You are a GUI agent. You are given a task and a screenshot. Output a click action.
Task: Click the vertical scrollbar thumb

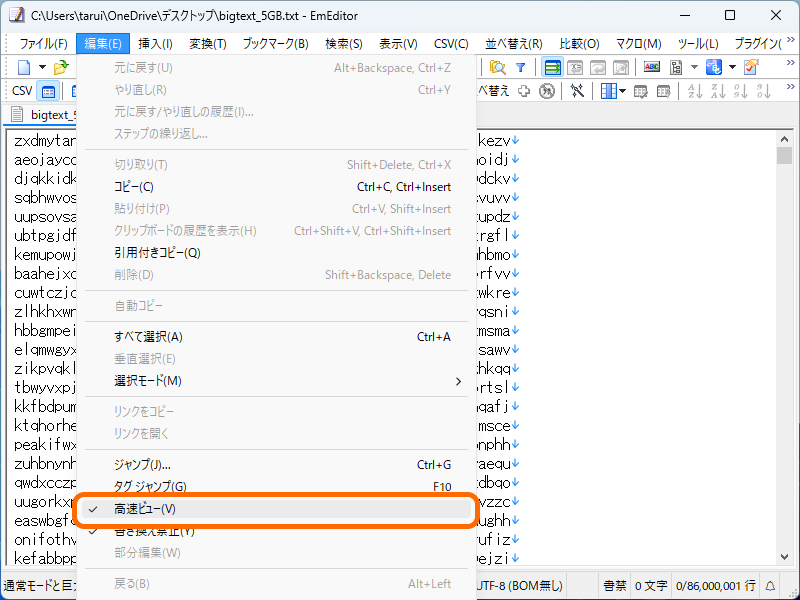(784, 156)
